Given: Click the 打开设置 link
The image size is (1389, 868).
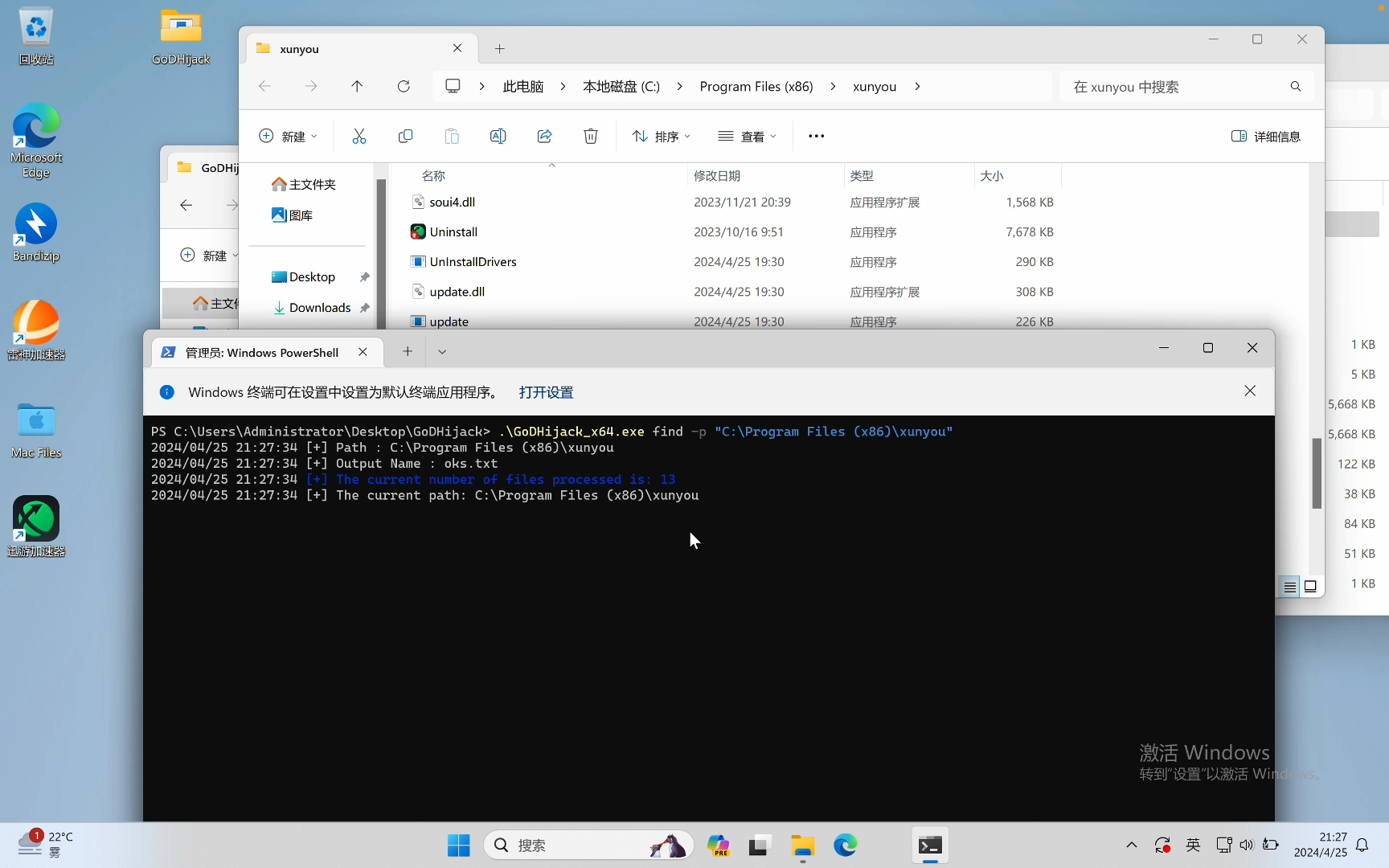Looking at the screenshot, I should (546, 392).
